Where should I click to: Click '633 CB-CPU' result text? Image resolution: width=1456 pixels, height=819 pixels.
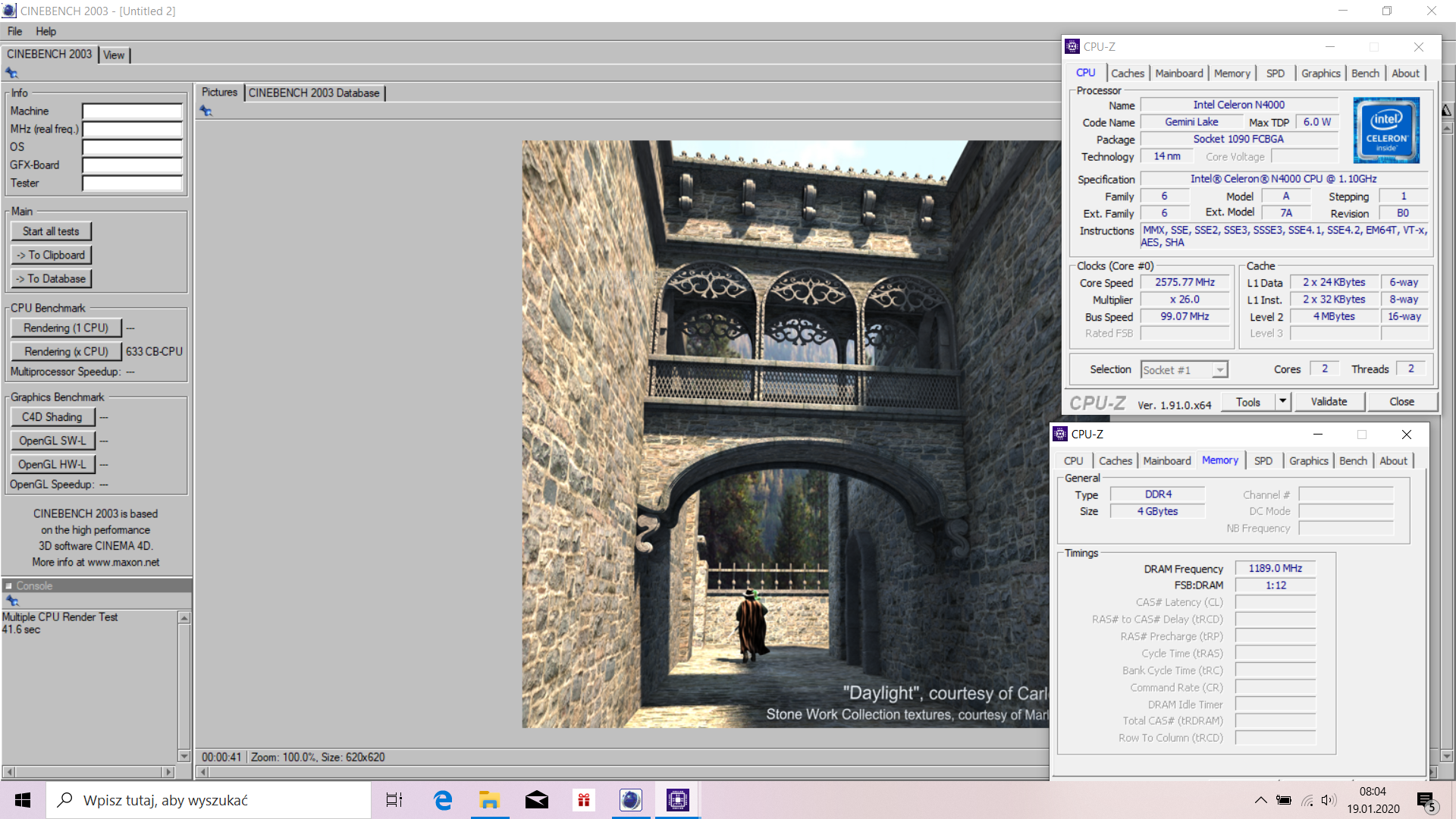click(154, 351)
